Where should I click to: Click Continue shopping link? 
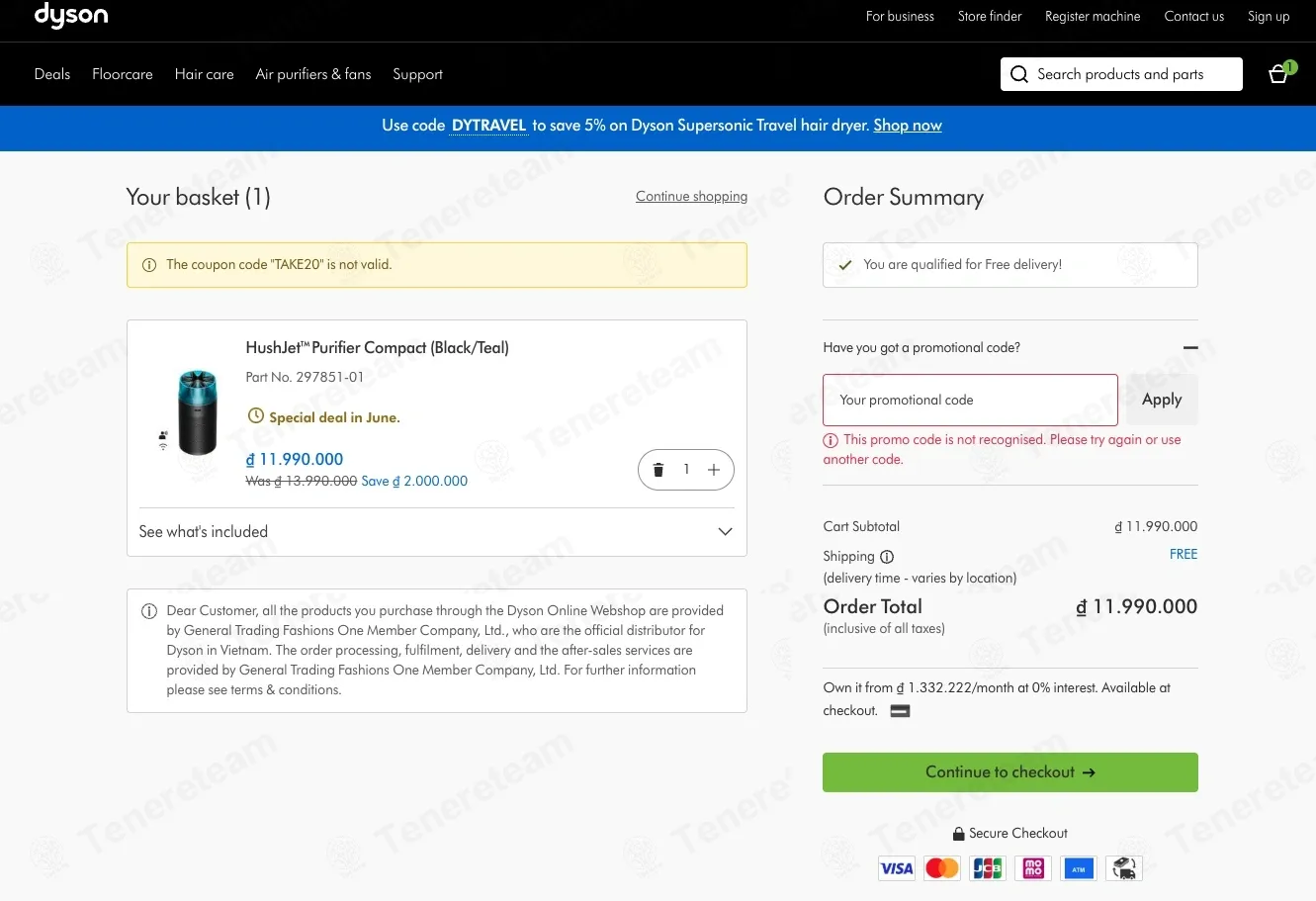pyautogui.click(x=691, y=197)
